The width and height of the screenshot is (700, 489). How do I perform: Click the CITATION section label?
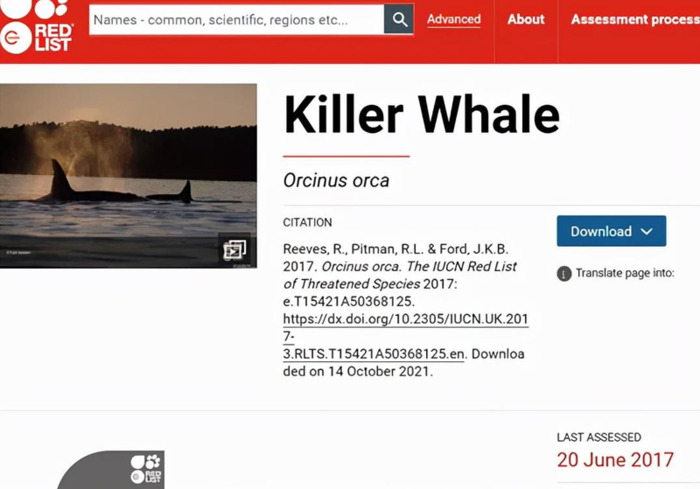307,222
